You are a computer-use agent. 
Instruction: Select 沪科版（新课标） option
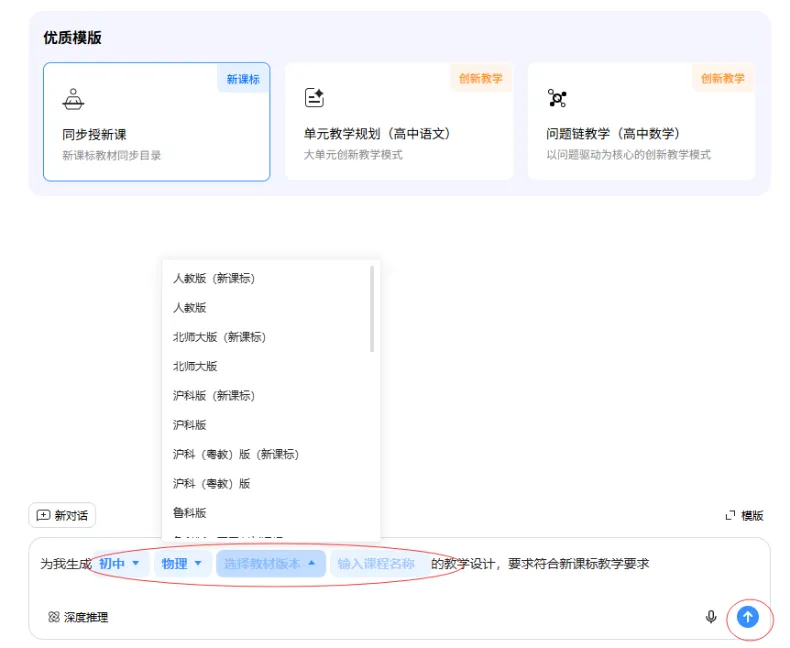tap(271, 396)
